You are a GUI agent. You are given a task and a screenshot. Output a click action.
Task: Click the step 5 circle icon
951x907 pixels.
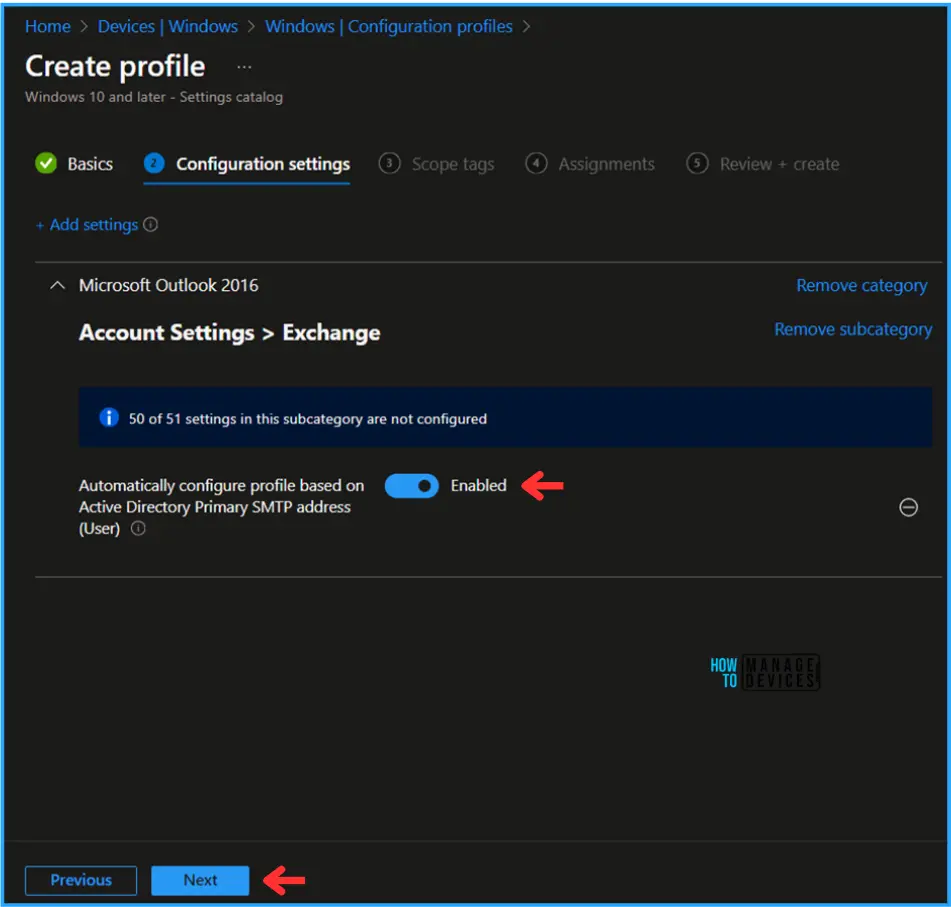(697, 163)
